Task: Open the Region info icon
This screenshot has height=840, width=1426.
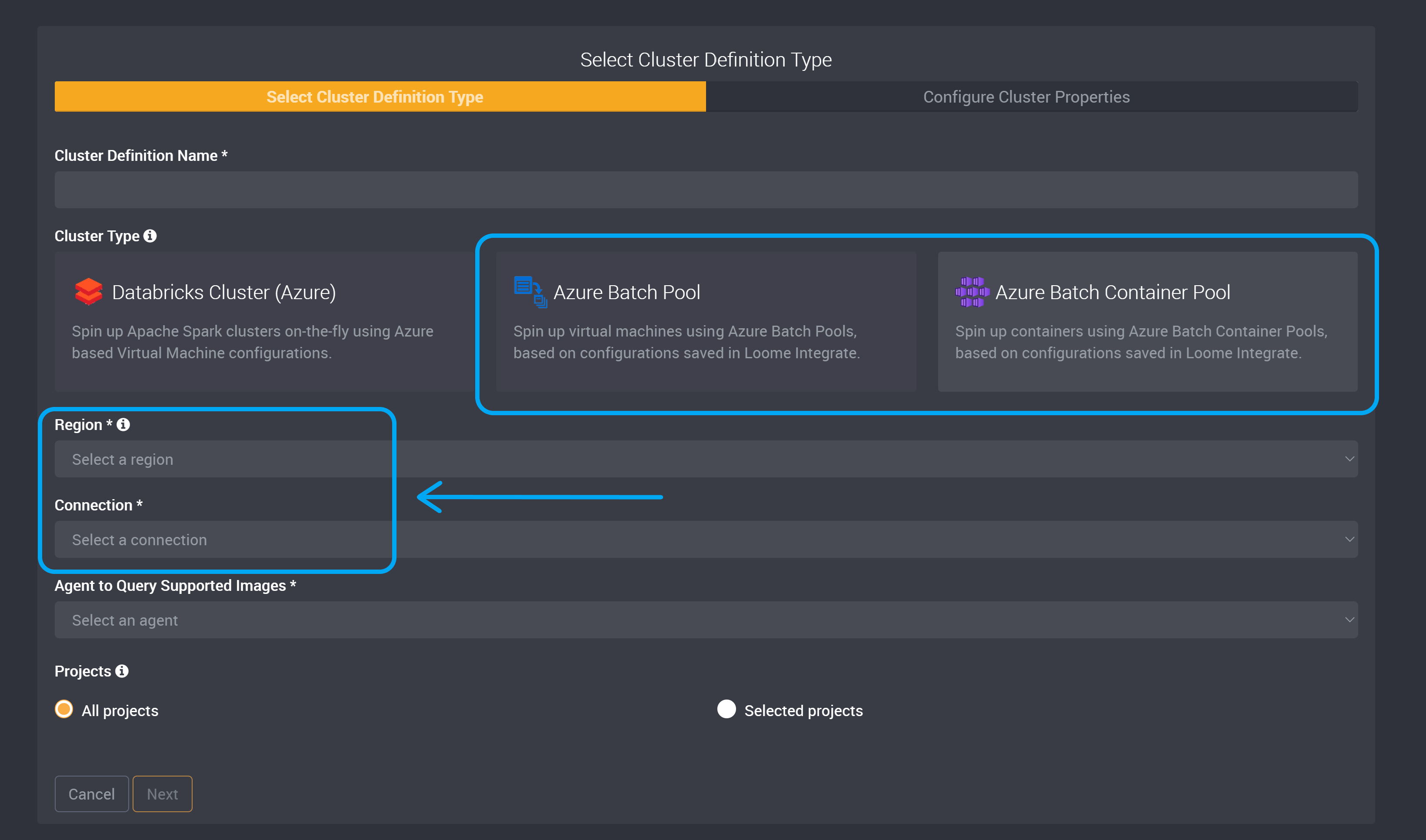Action: [x=123, y=424]
